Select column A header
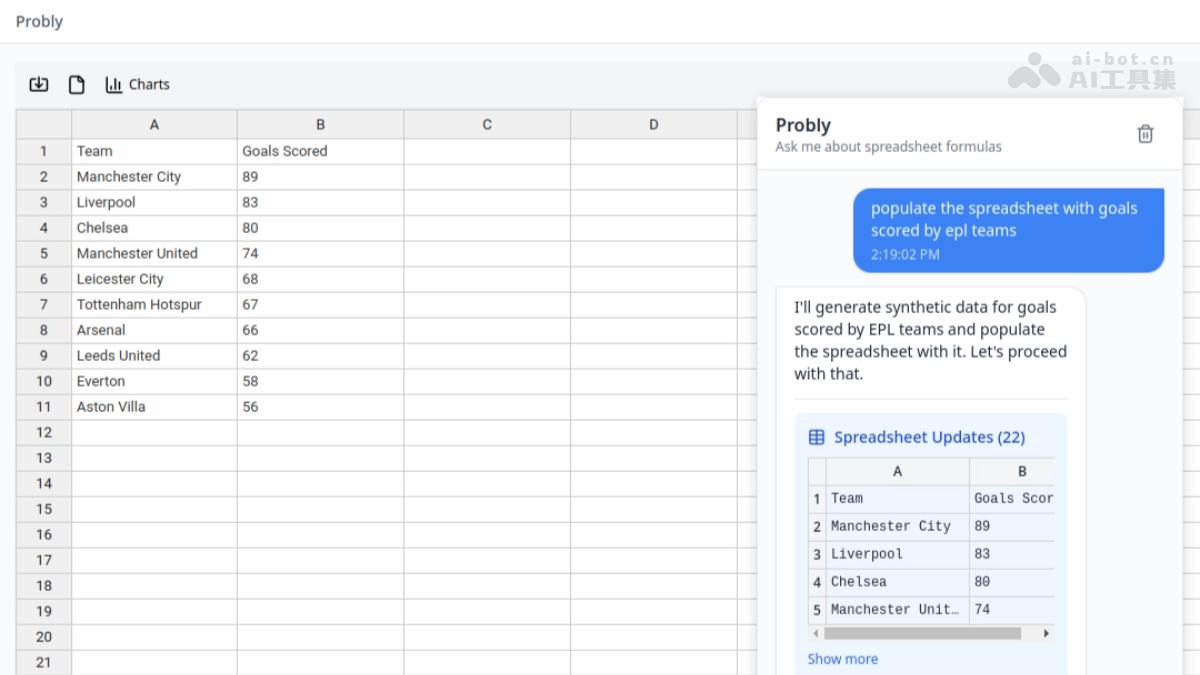 [x=154, y=125]
